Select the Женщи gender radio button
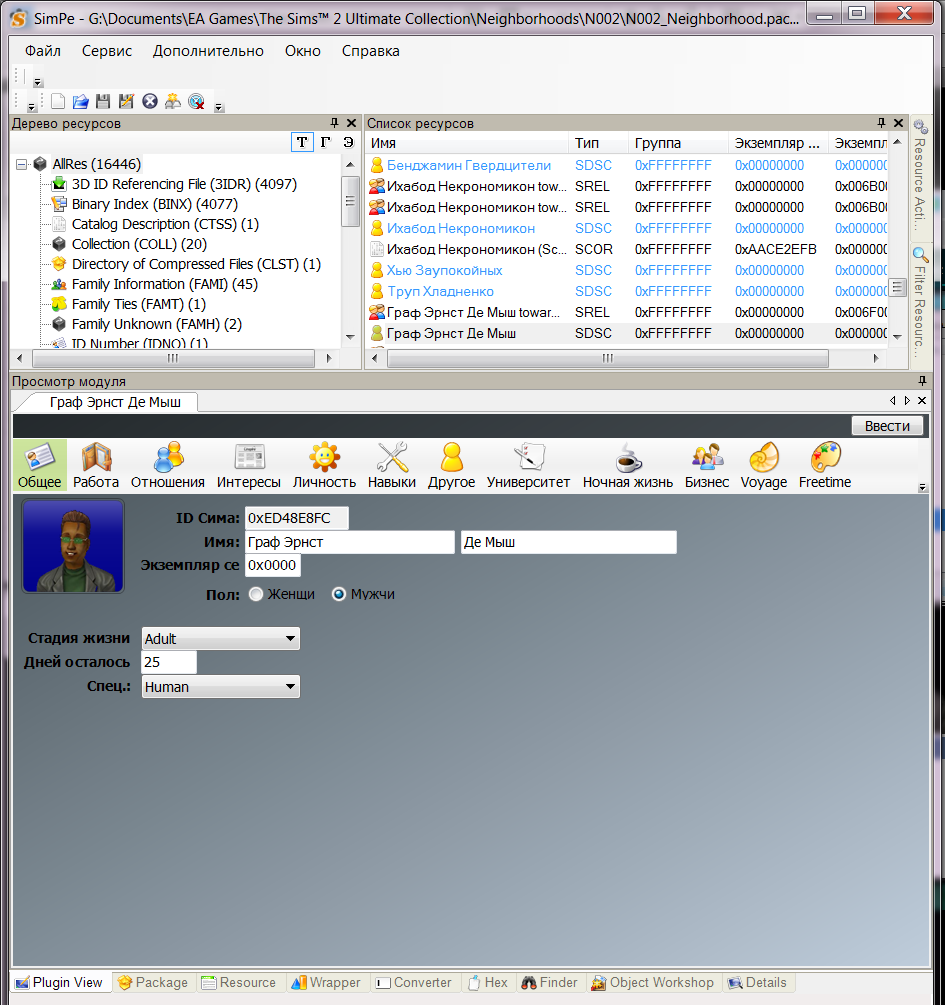 point(257,594)
